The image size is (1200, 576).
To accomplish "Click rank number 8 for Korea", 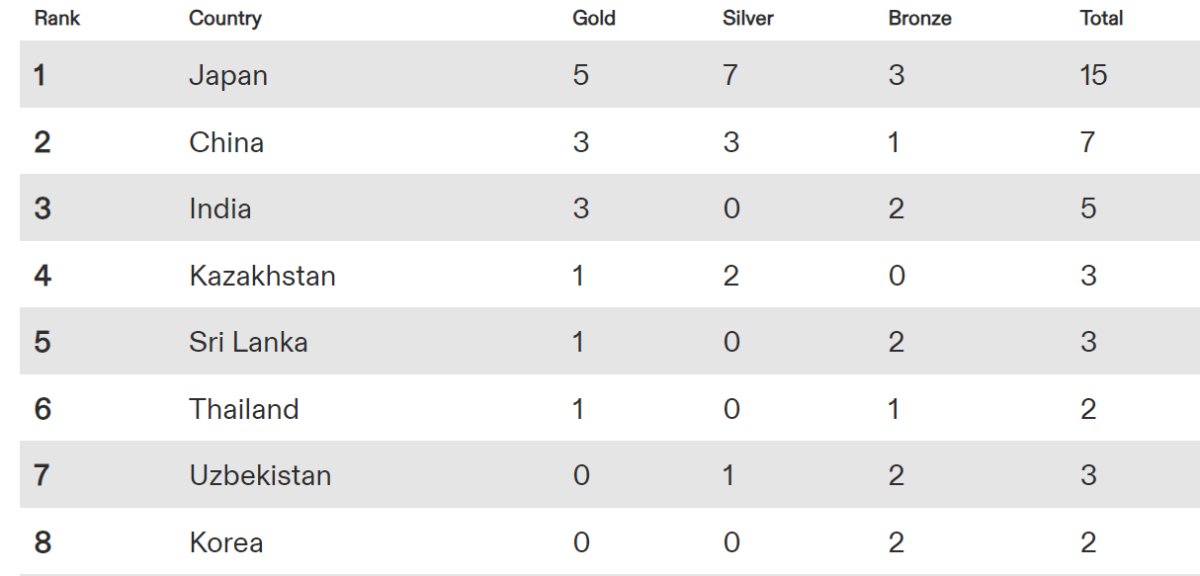I will [x=42, y=542].
